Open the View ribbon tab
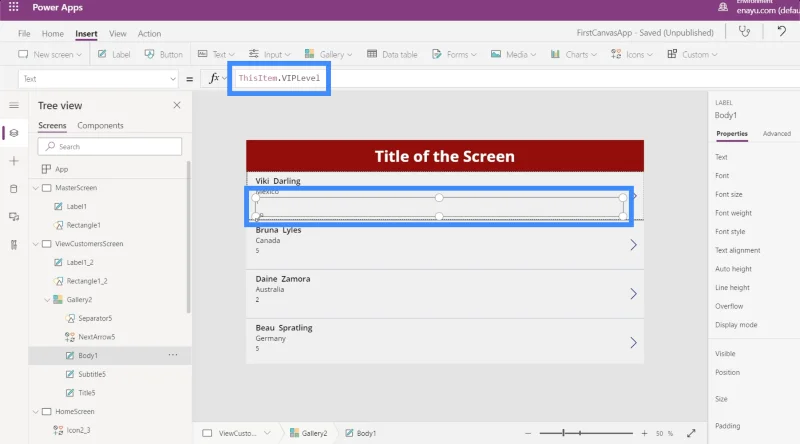The image size is (800, 444). coord(117,34)
